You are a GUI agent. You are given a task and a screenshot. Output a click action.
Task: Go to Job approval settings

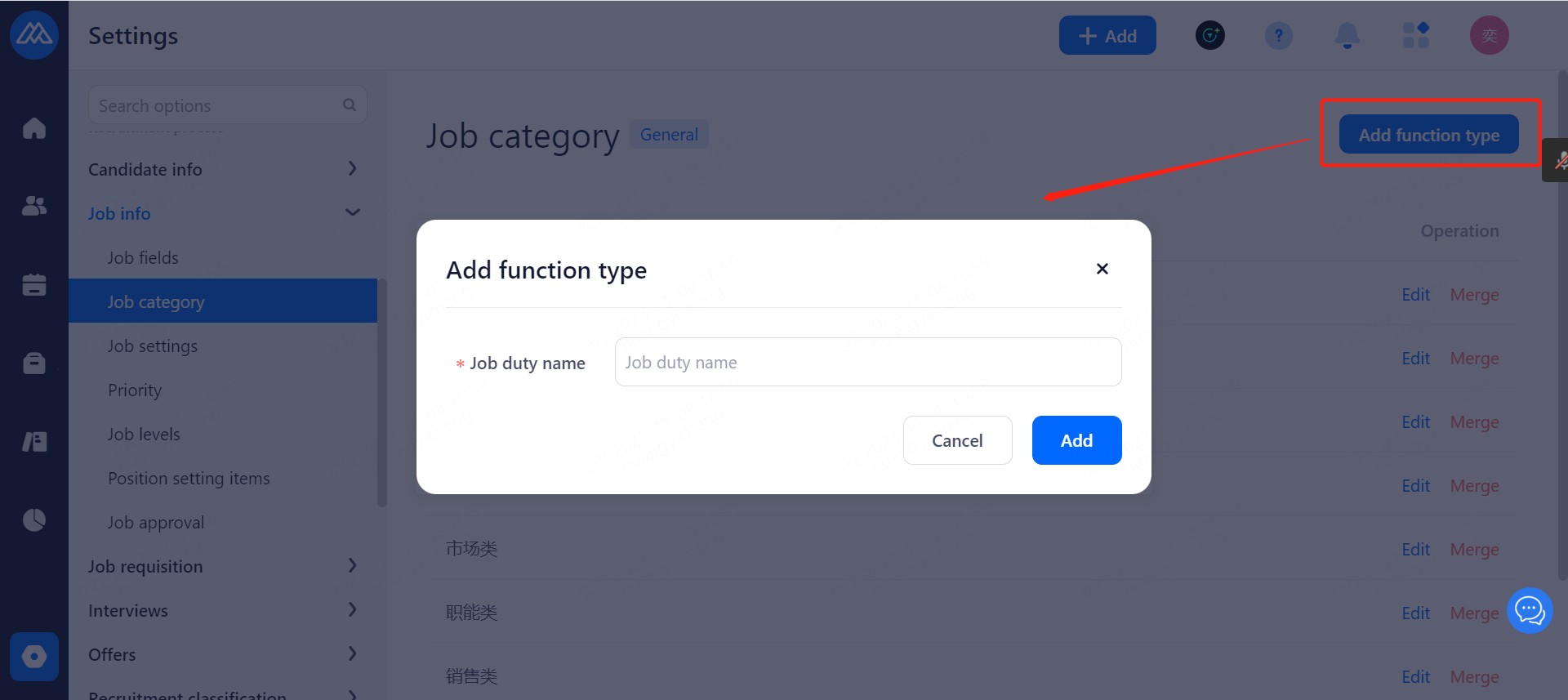coord(156,523)
